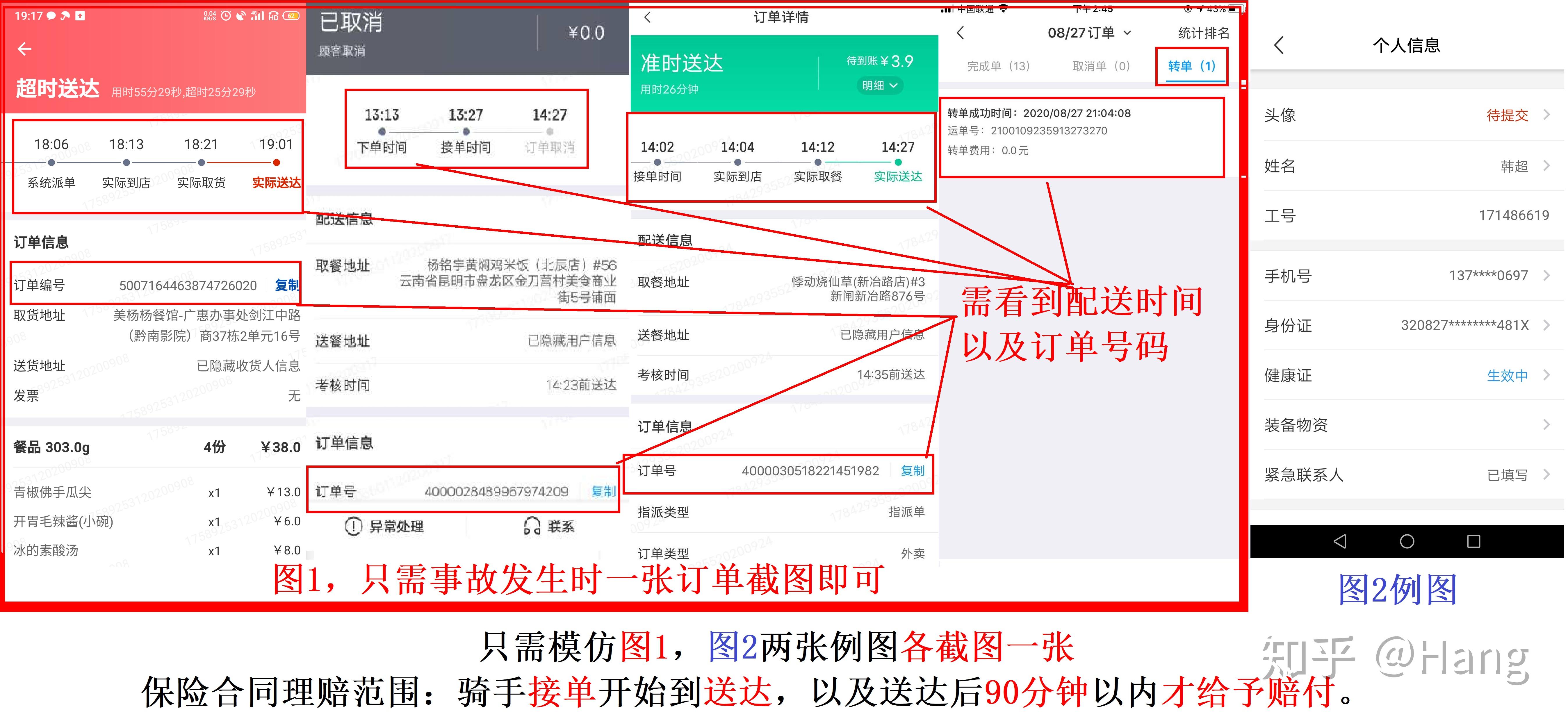The image size is (1568, 728).
Task: Open the 08/27订单 date dropdown
Action: click(x=1090, y=33)
